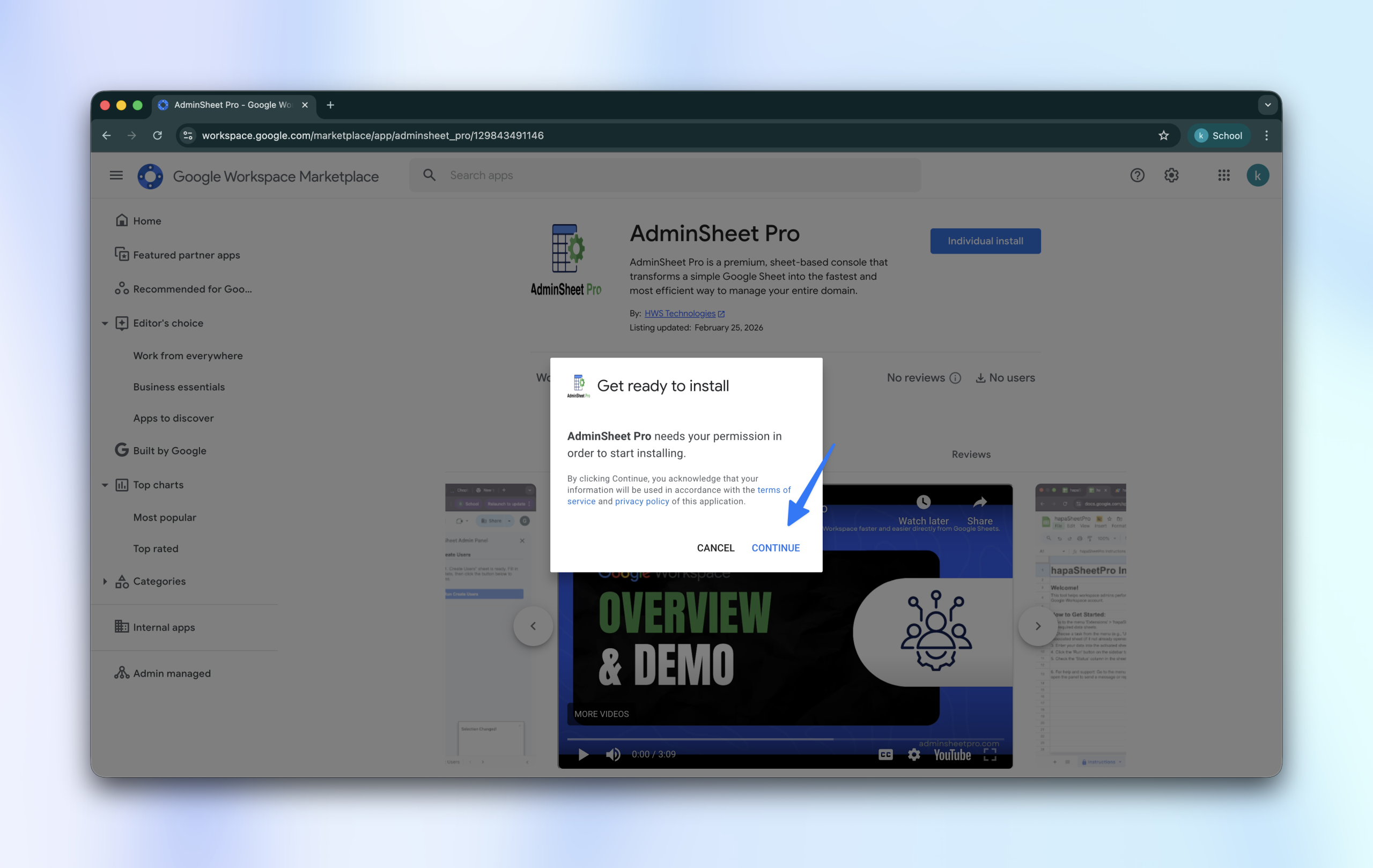Select Internal apps in the sidebar
Screen dimensions: 1373x868
pyautogui.click(x=164, y=627)
